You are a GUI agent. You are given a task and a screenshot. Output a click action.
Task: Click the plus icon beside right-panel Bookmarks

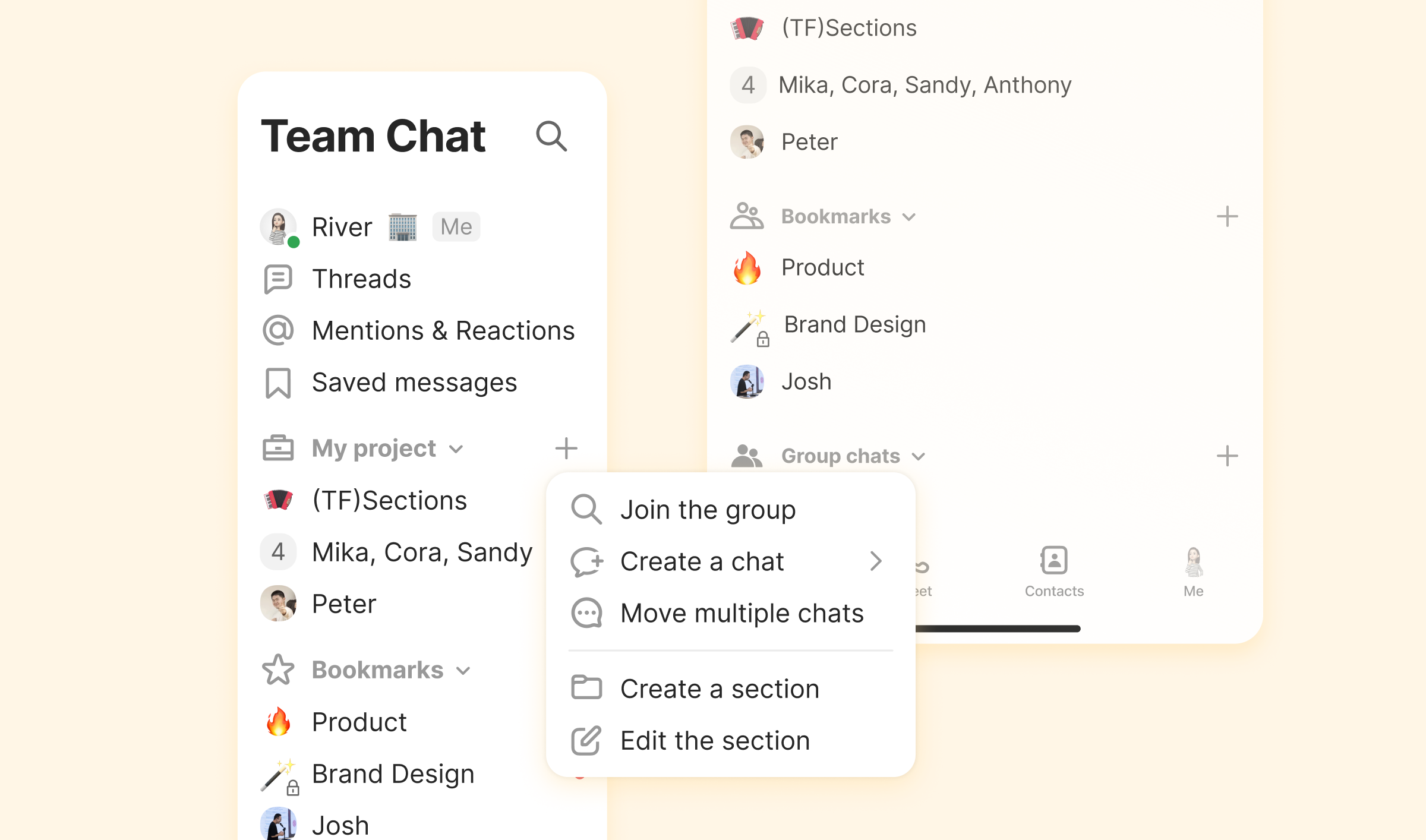pos(1226,216)
